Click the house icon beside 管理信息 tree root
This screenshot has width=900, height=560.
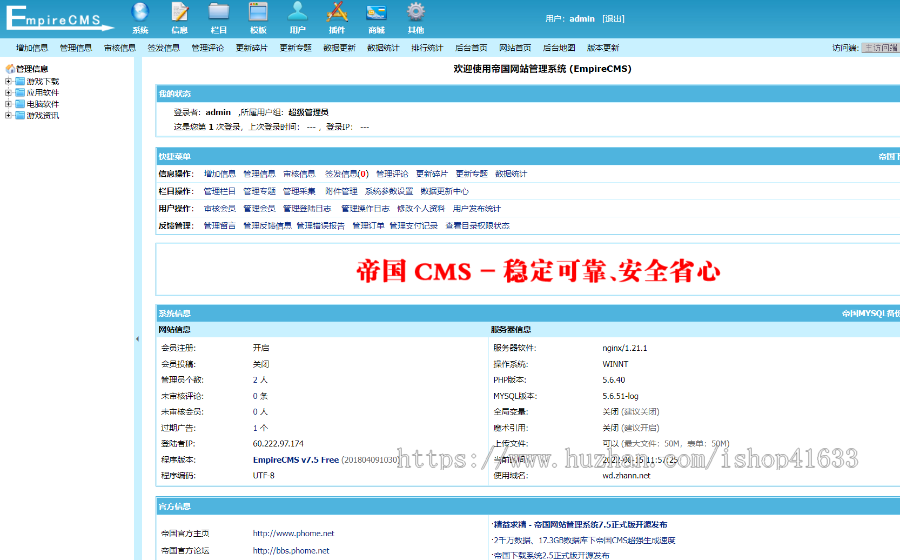point(10,69)
